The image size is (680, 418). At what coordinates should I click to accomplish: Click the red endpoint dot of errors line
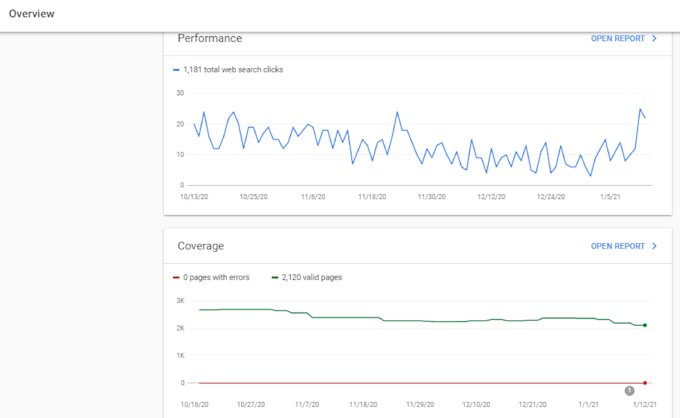(x=645, y=383)
